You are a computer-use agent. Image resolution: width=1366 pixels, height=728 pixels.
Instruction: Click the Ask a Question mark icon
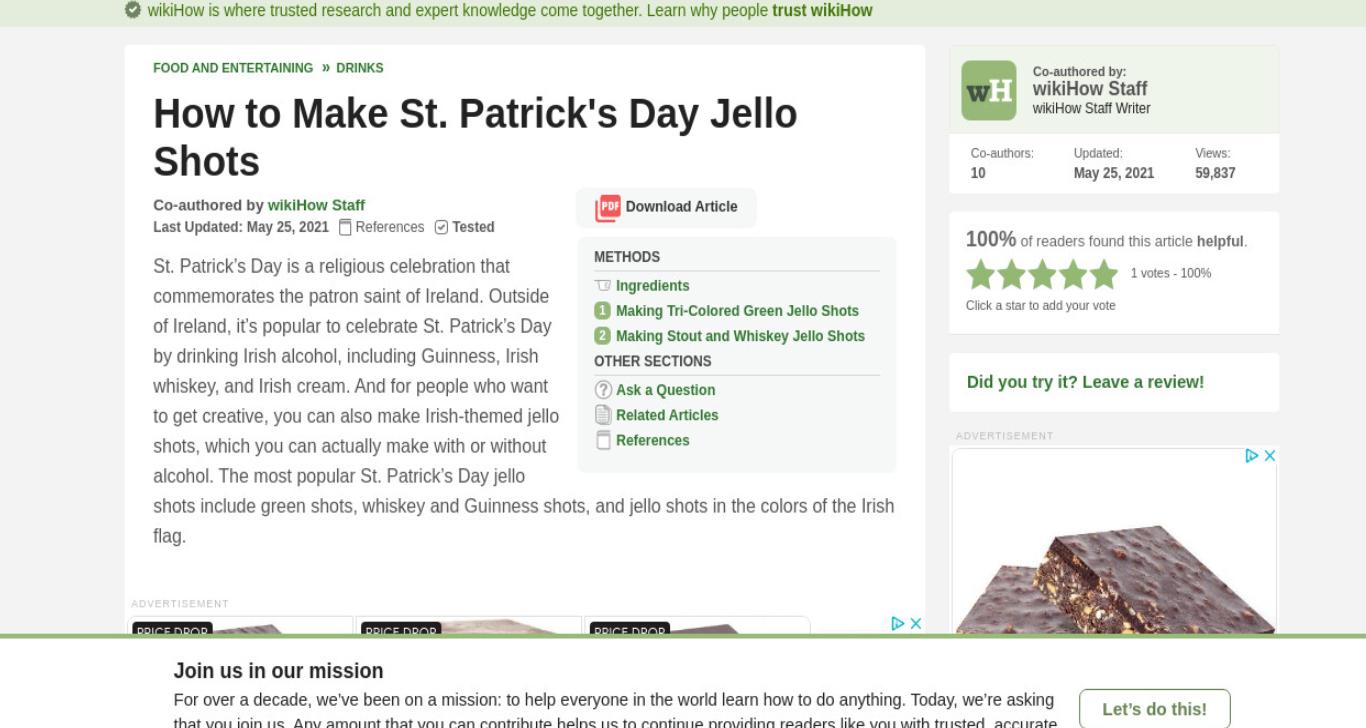click(x=603, y=390)
